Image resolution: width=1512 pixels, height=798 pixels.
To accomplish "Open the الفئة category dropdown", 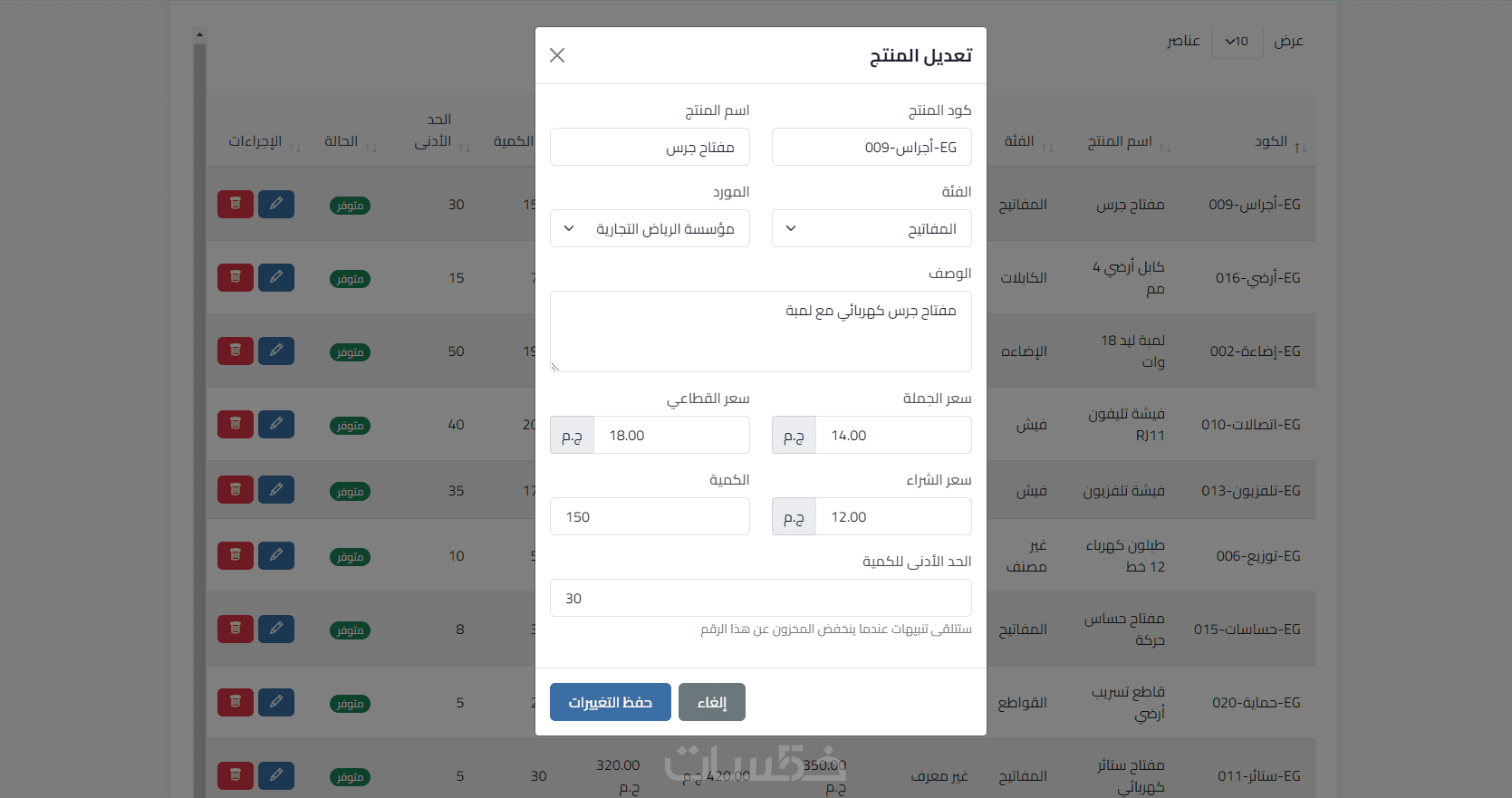I will click(871, 228).
